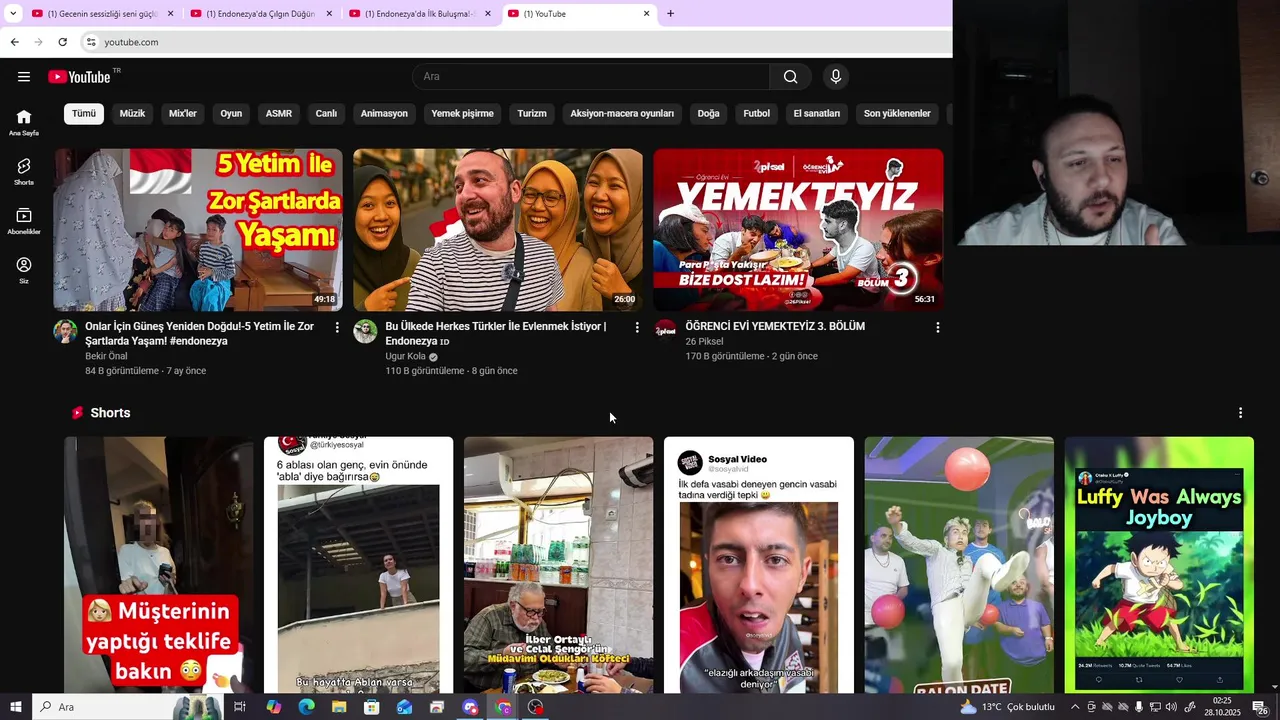This screenshot has height=720, width=1280.
Task: Open Ugur Kola channel avatar
Action: [365, 332]
